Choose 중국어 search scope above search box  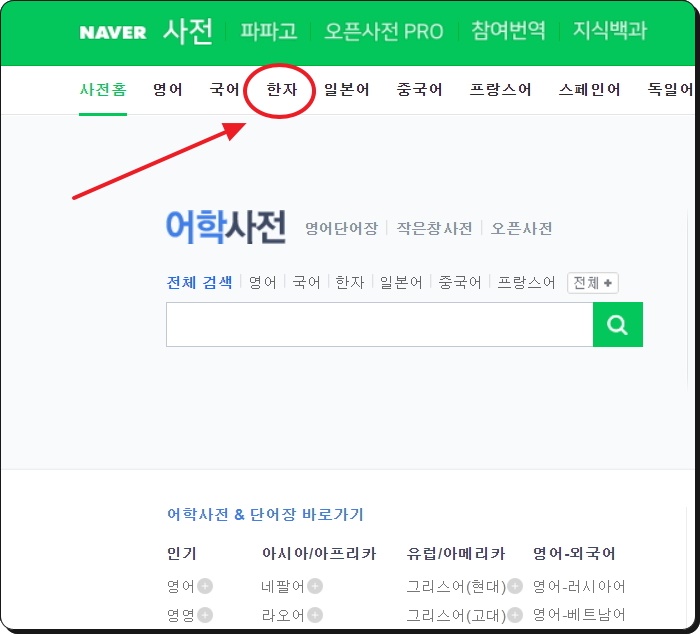tap(460, 283)
